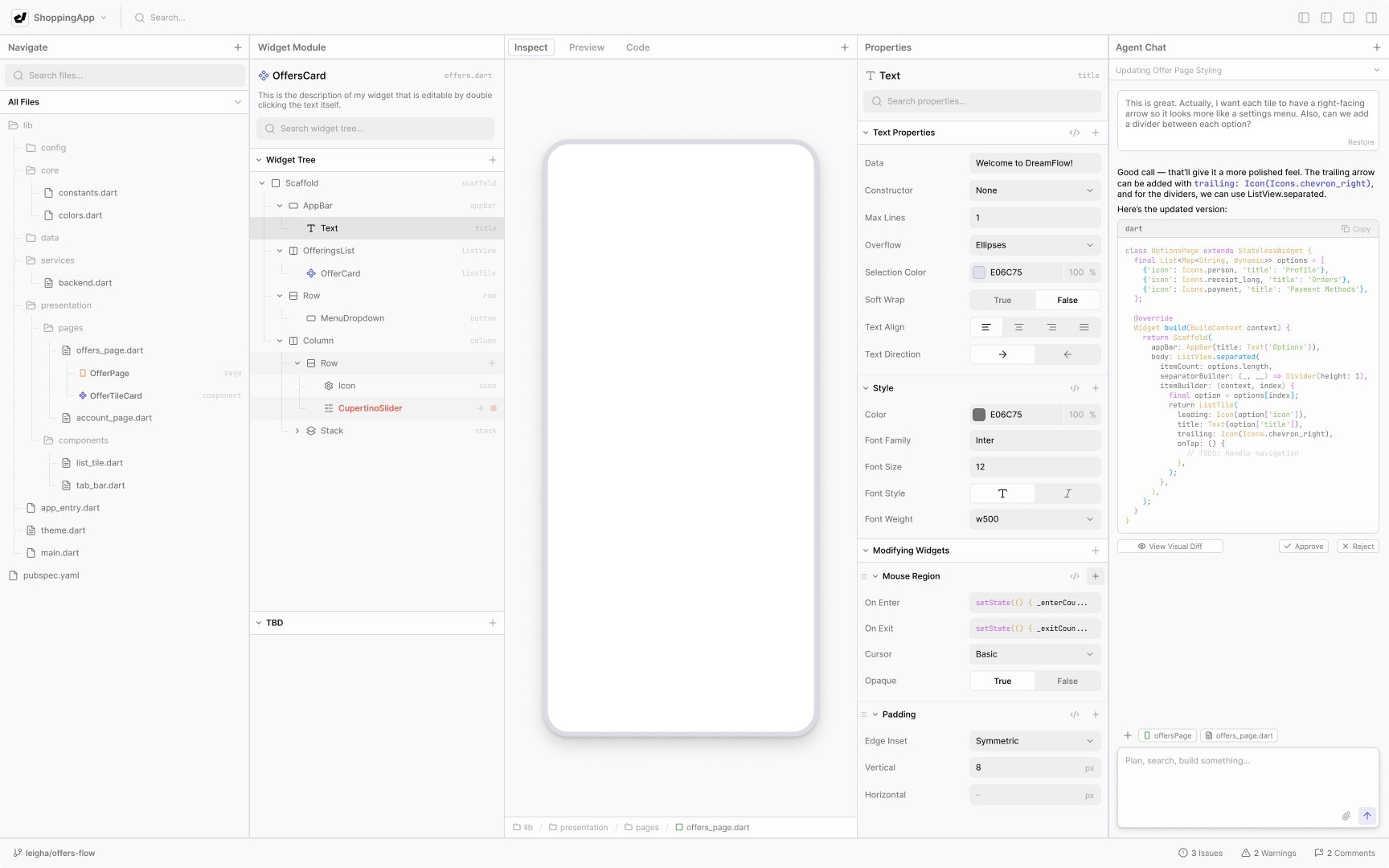Open code view for Mouse Region
Image resolution: width=1389 pixels, height=868 pixels.
coord(1075,576)
